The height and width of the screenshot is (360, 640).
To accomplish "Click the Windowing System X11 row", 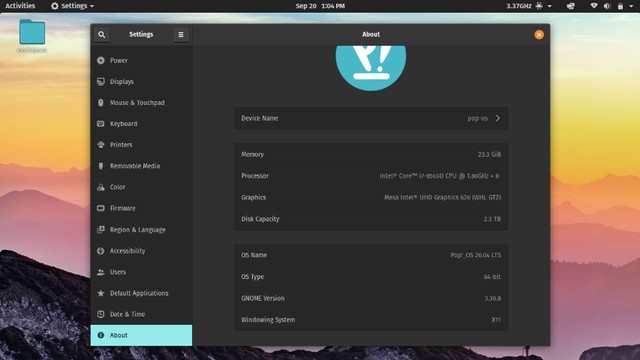I will coord(371,320).
